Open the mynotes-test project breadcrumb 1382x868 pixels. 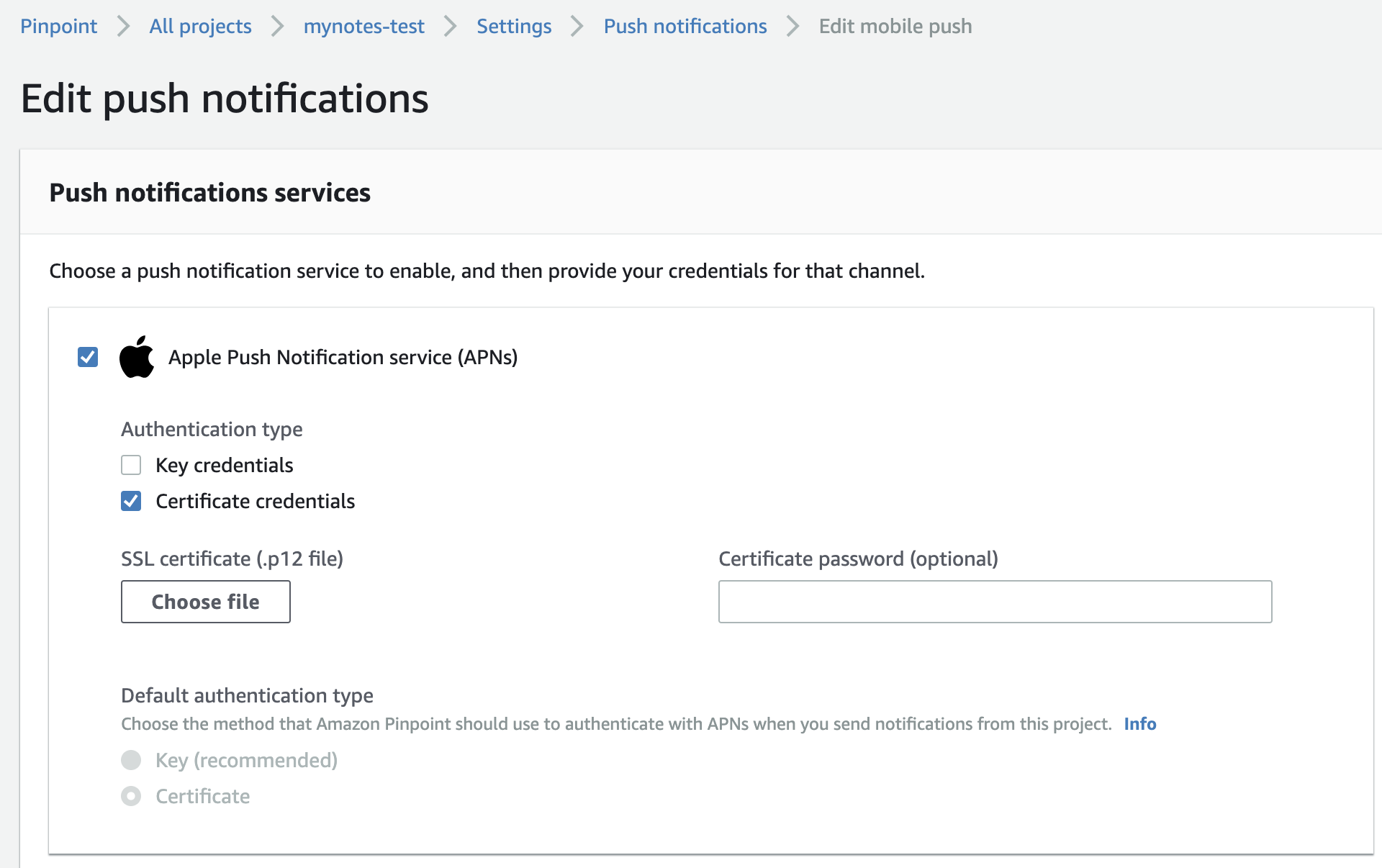coord(363,27)
